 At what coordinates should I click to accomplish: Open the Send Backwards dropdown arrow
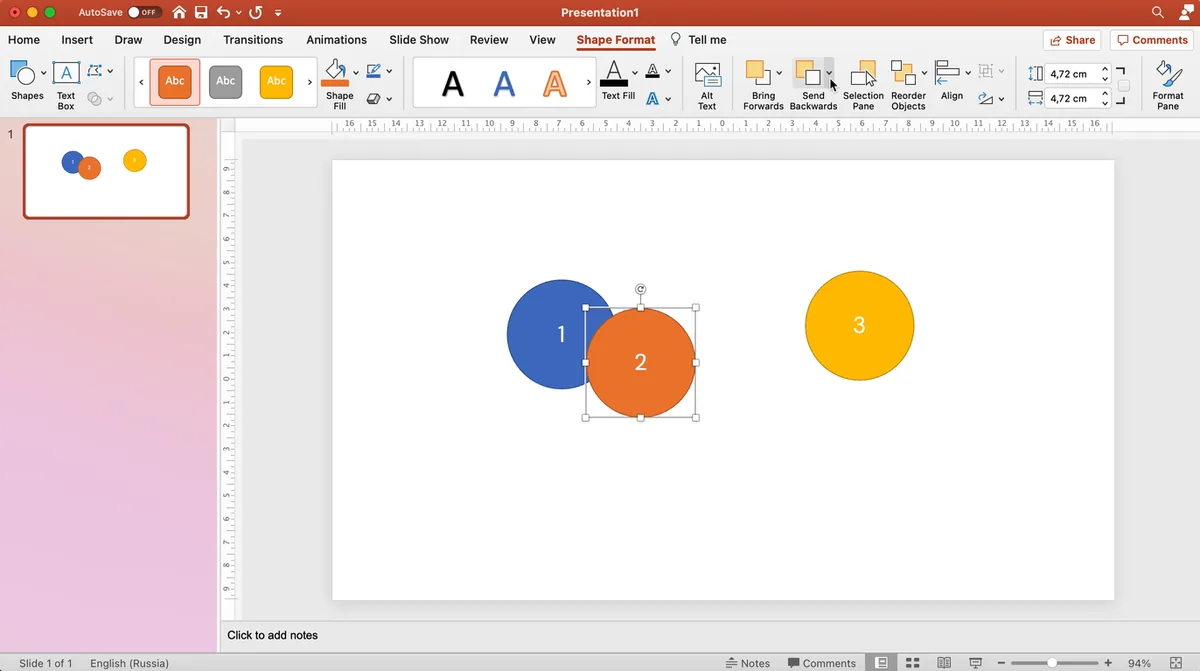click(828, 73)
